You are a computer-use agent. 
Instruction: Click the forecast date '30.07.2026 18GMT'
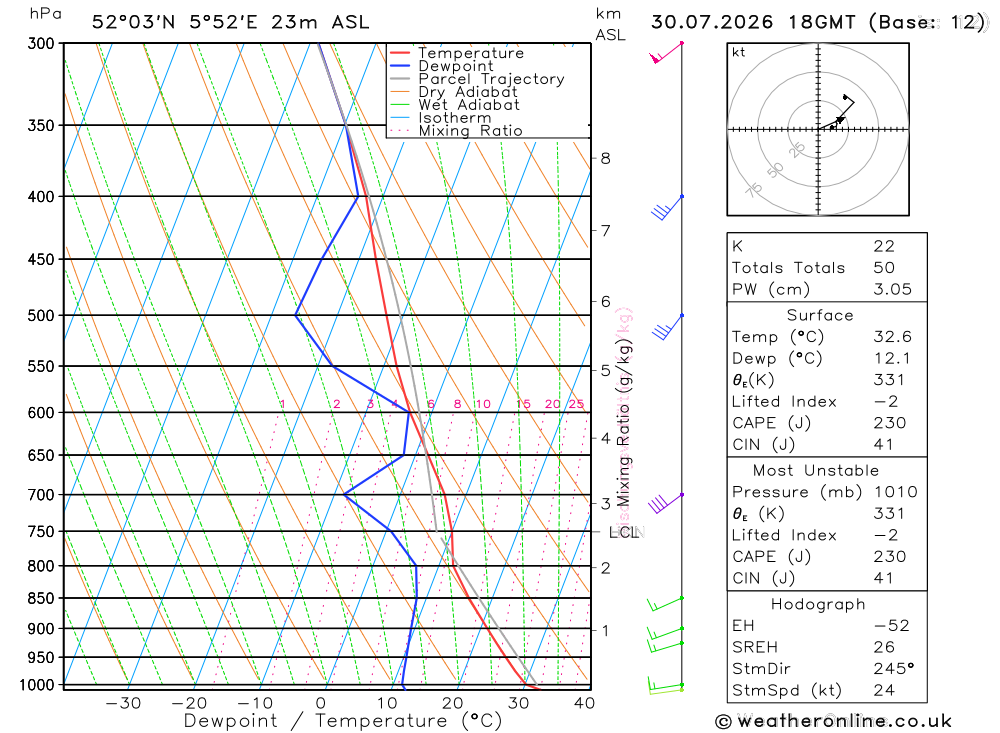pyautogui.click(x=753, y=22)
